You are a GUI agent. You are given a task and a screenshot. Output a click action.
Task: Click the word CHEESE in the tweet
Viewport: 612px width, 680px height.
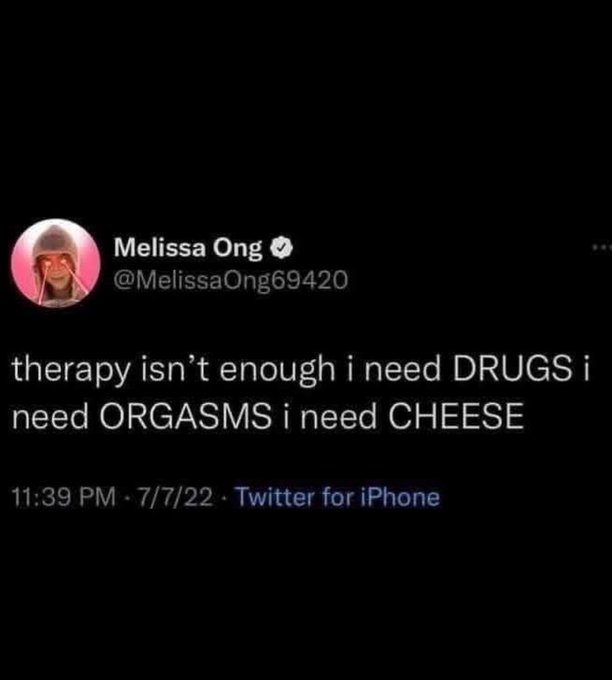(x=456, y=417)
